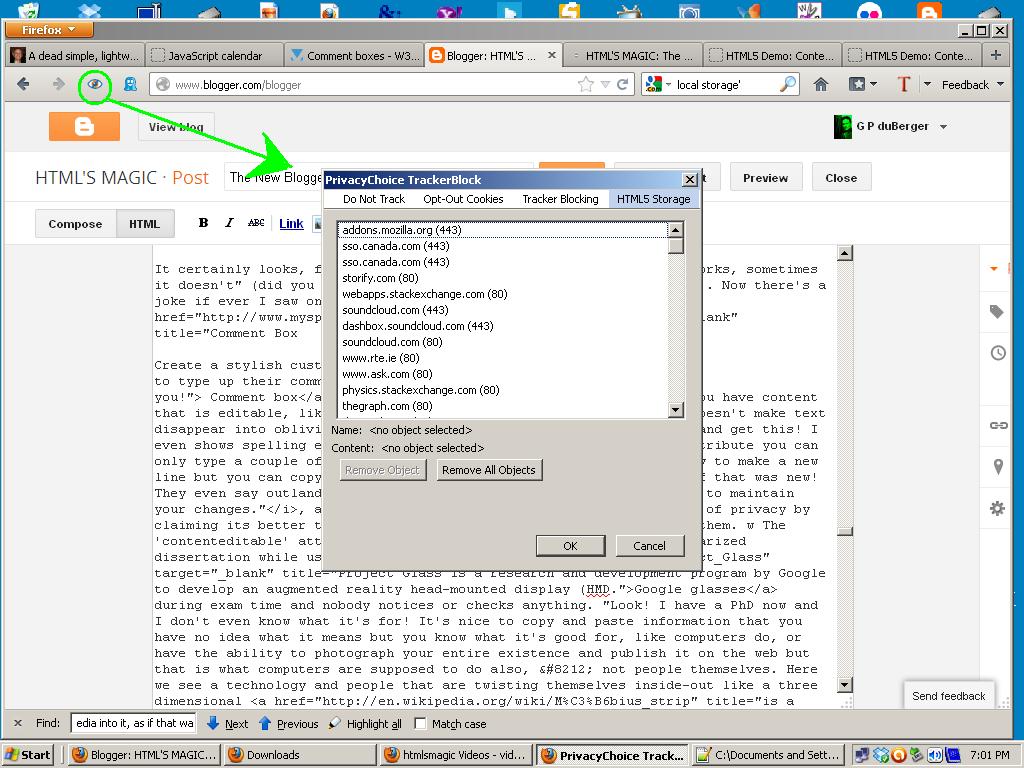Apply bold formatting in post editor
Viewport: 1024px width, 768px height.
pos(203,223)
